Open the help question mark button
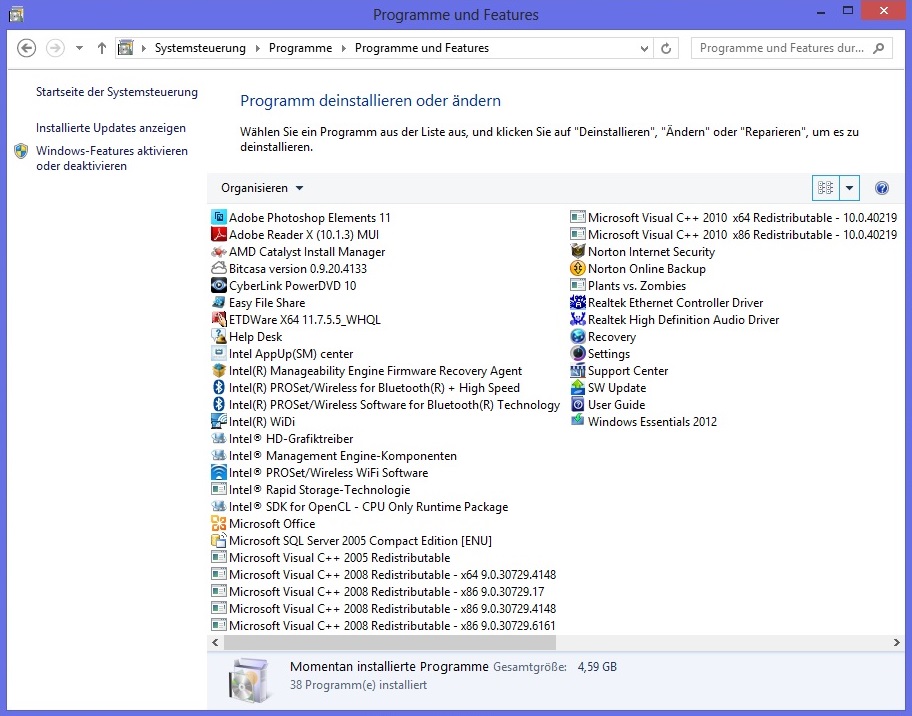This screenshot has height=716, width=912. (881, 188)
